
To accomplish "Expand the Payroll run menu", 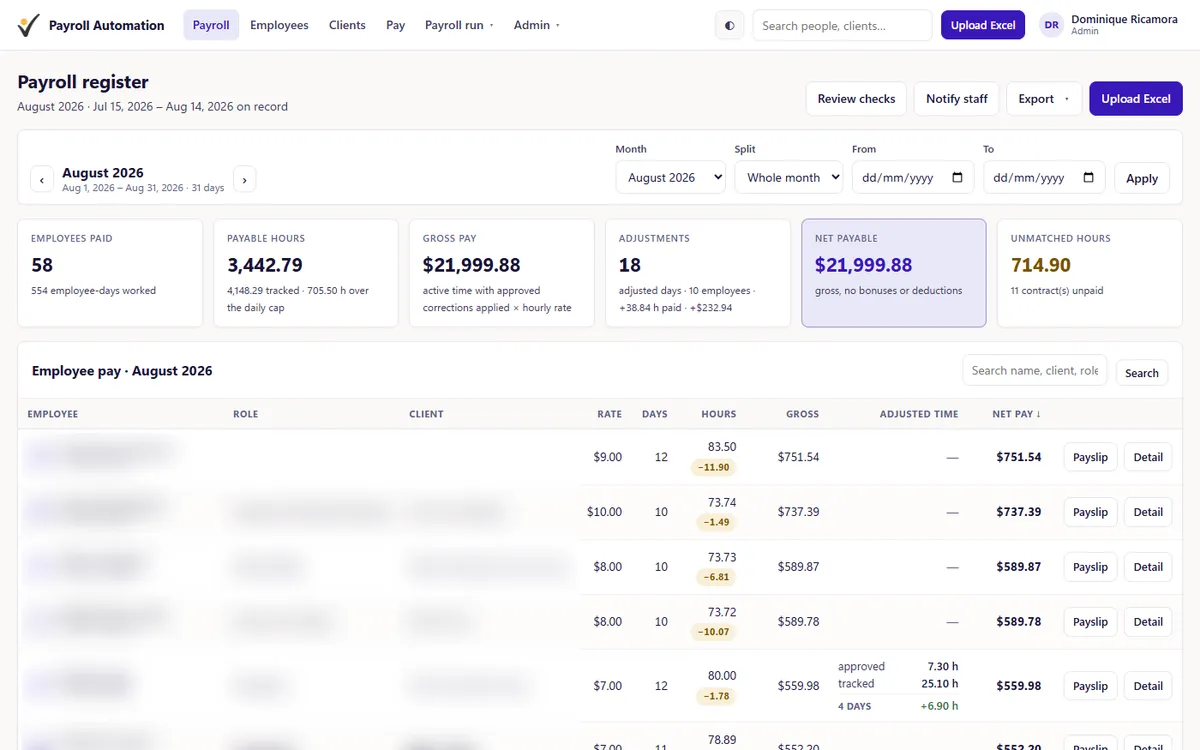I will coord(459,25).
